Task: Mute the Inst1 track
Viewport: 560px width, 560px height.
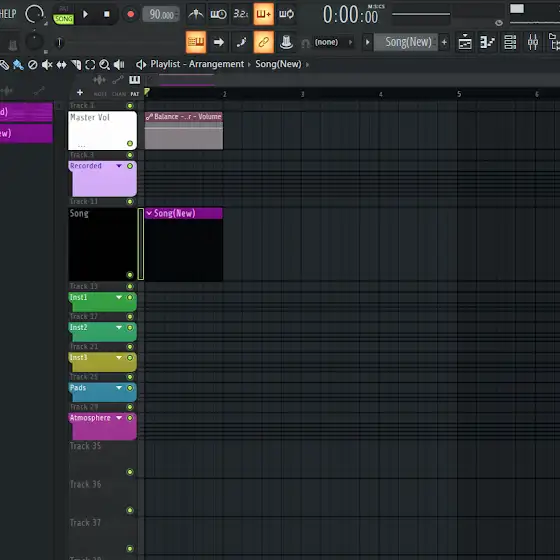Action: click(x=130, y=298)
